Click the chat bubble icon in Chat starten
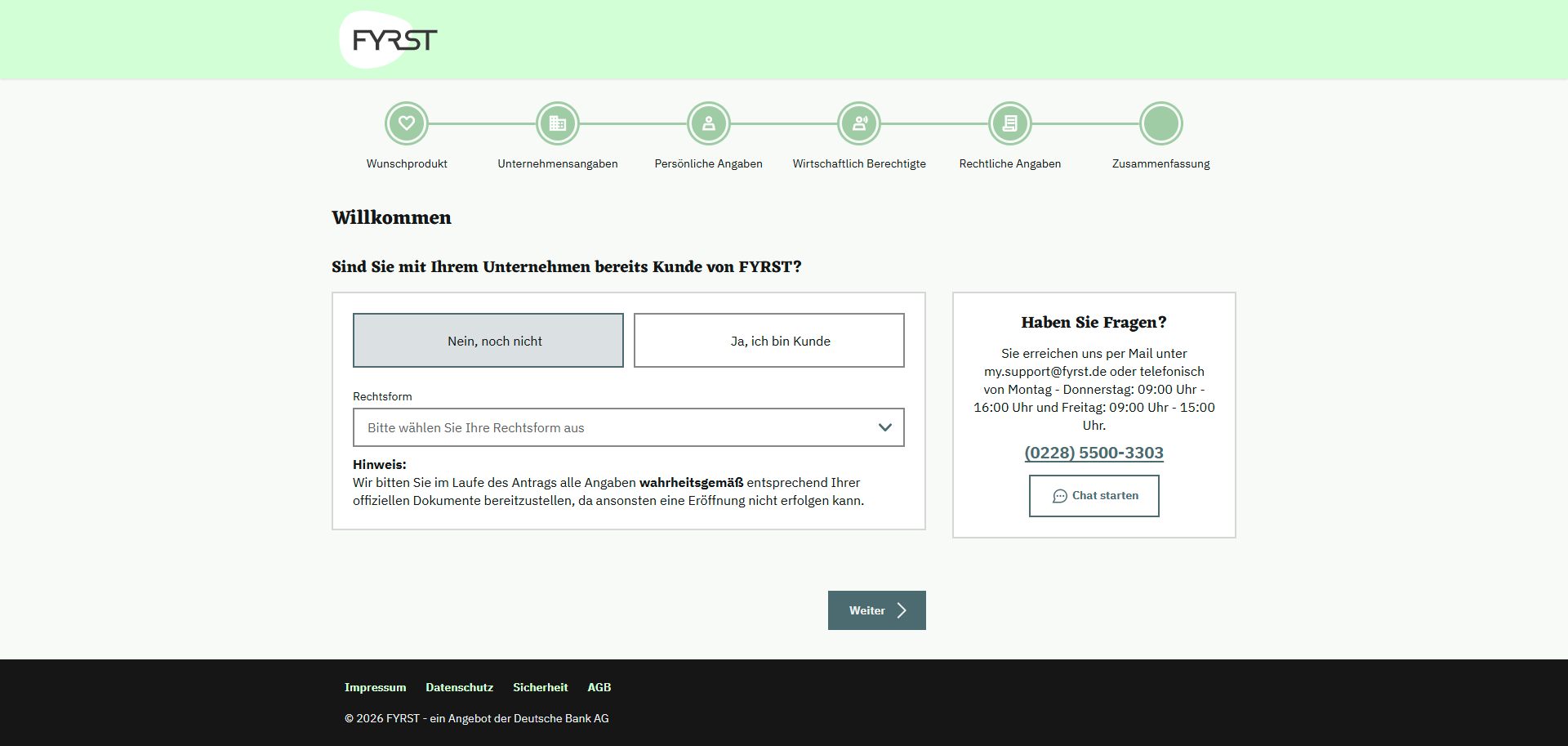 pyautogui.click(x=1060, y=496)
